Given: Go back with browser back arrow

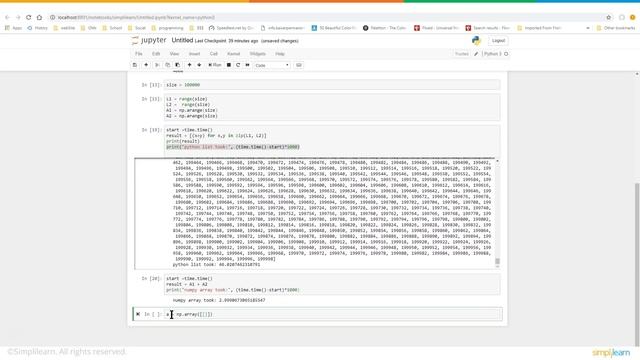Looking at the screenshot, I should [x=7, y=18].
